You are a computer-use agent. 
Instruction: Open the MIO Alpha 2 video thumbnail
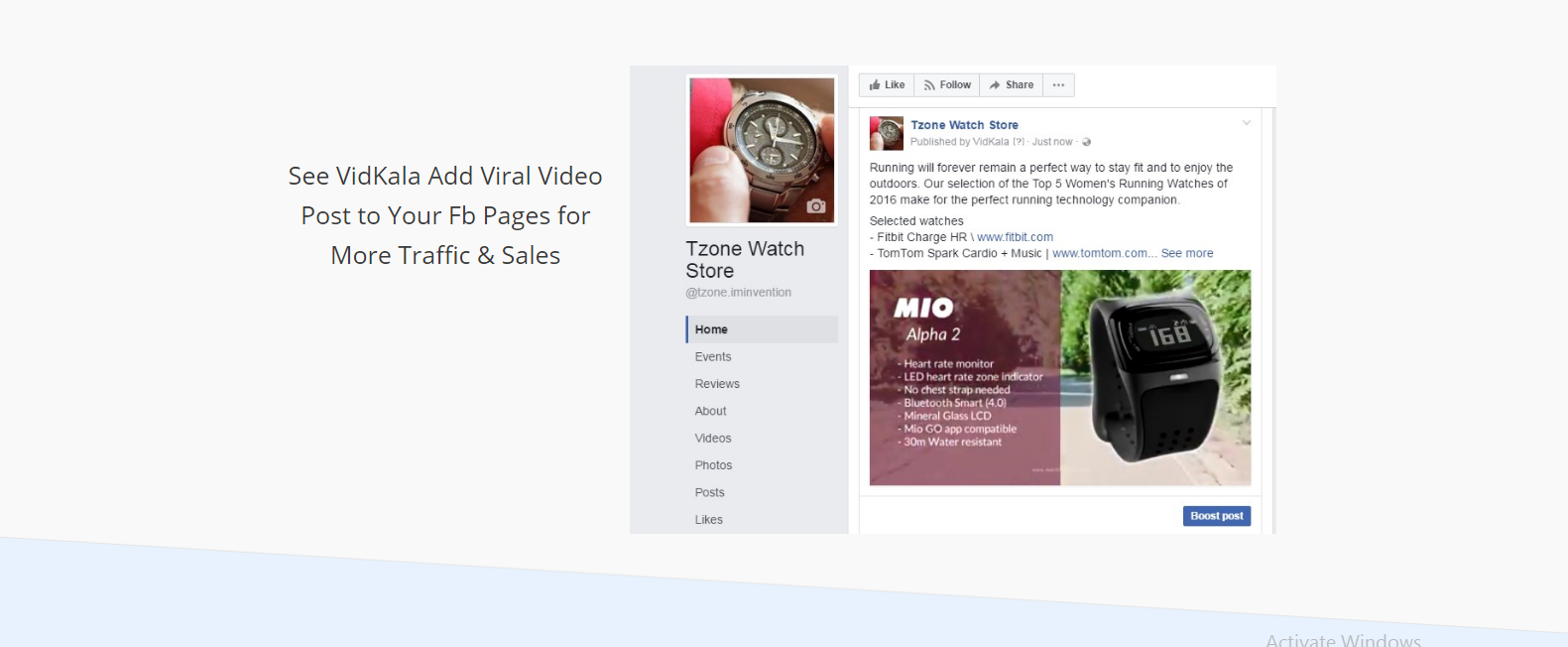(x=1060, y=378)
